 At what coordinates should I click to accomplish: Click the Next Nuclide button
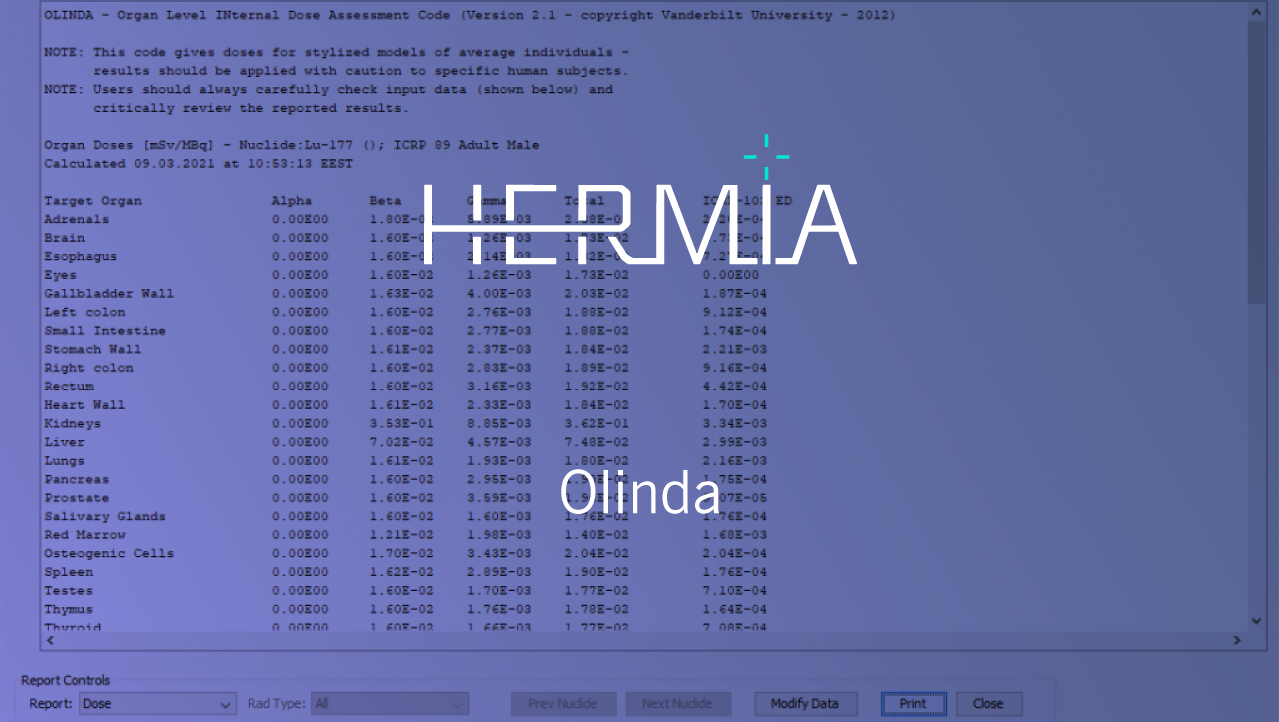tap(678, 704)
